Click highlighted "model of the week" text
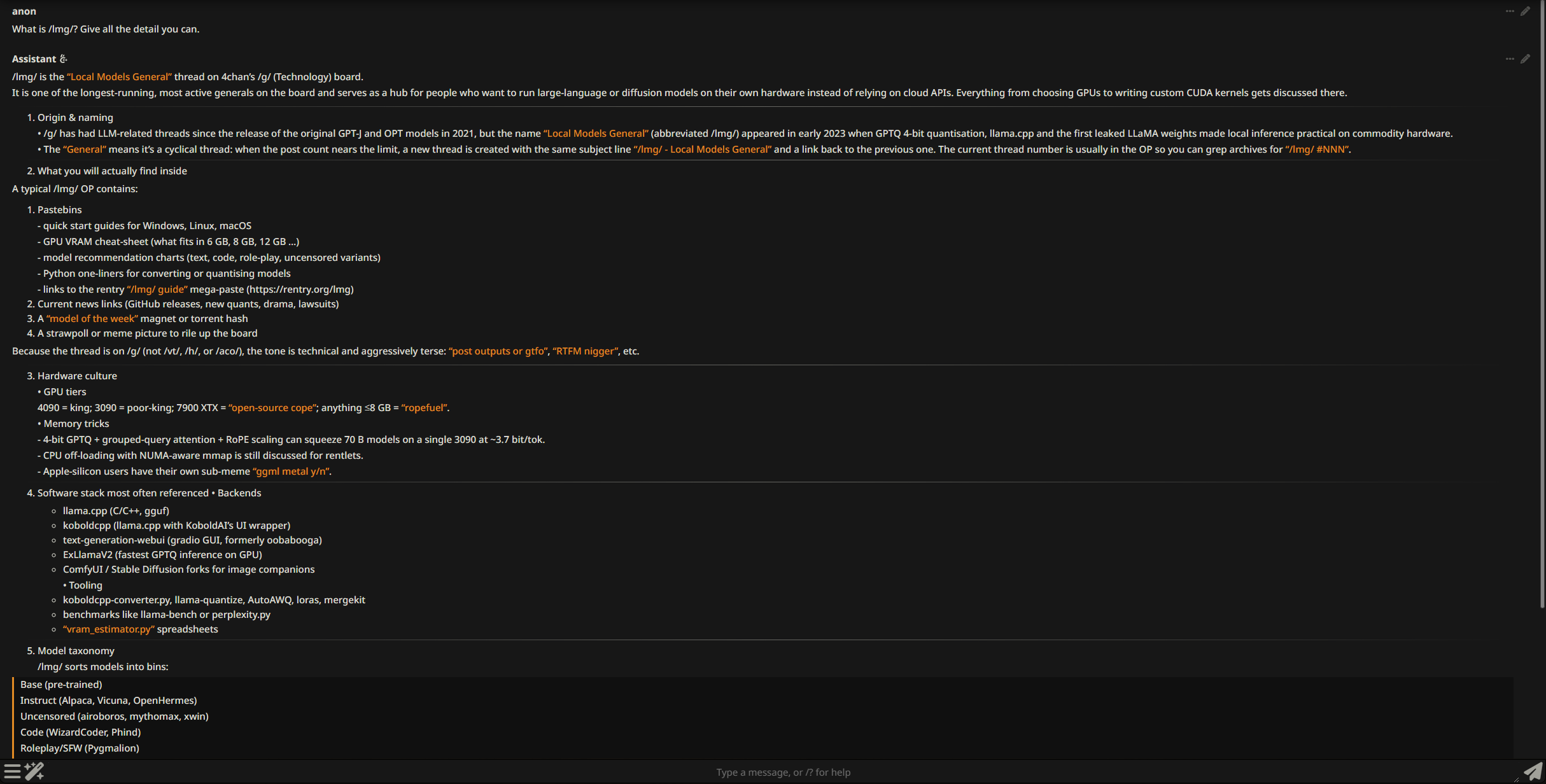1546x784 pixels. [92, 319]
